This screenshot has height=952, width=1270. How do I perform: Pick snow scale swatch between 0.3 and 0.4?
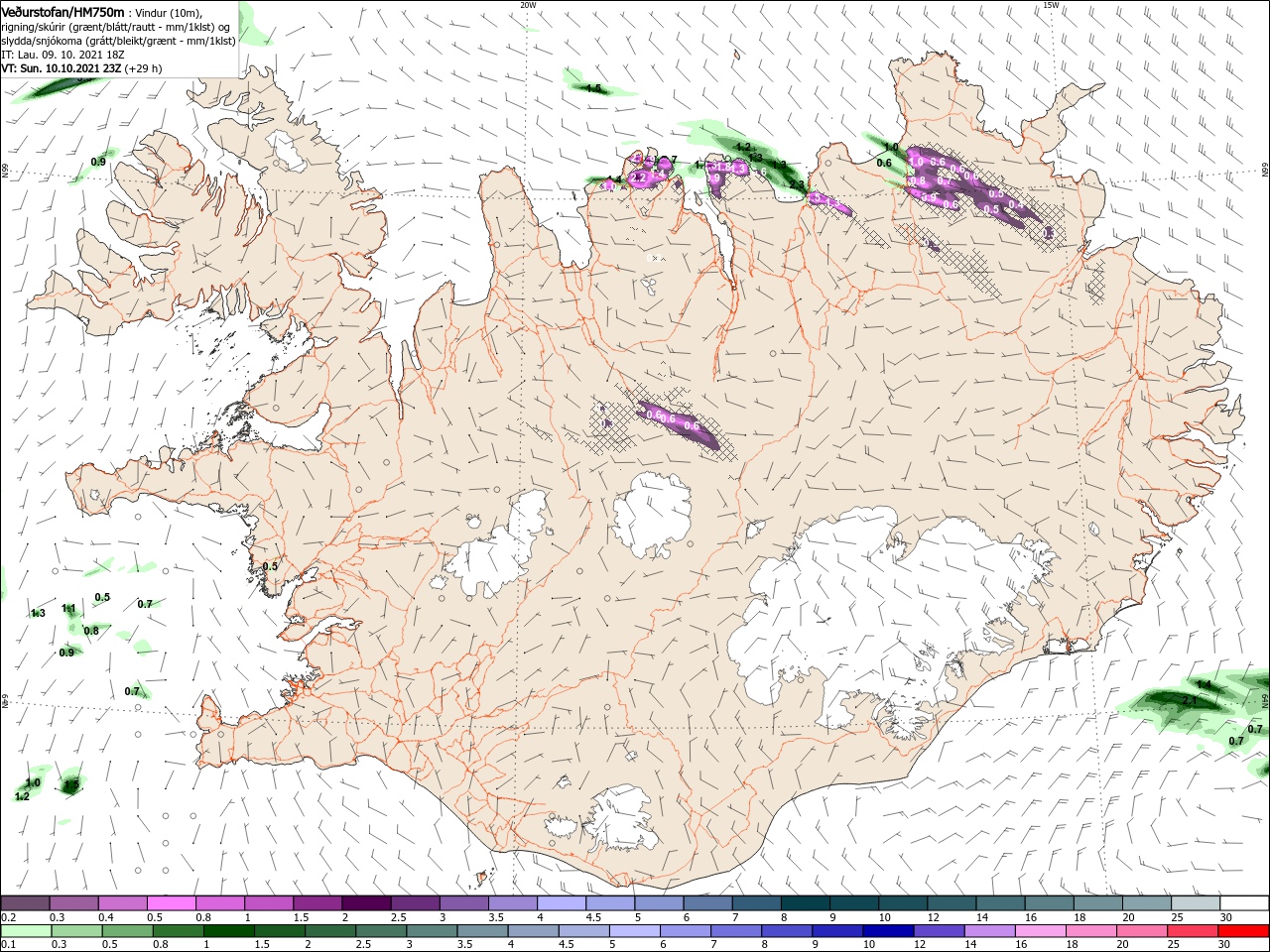73,903
